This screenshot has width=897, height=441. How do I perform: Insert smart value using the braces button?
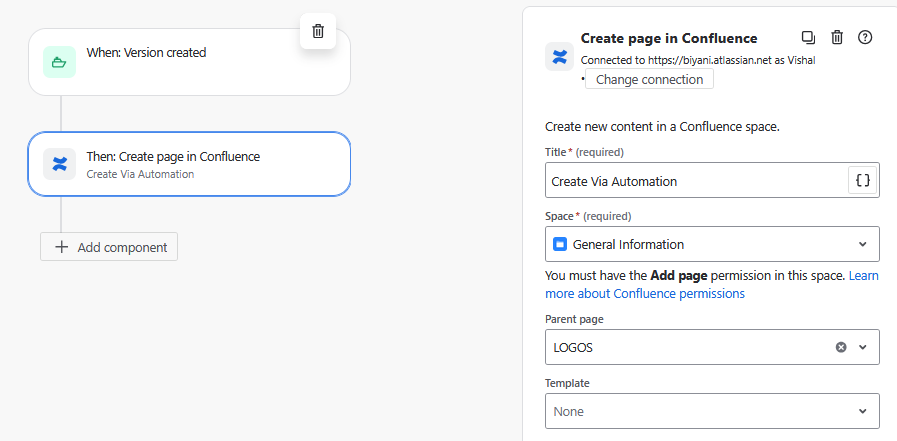[864, 181]
